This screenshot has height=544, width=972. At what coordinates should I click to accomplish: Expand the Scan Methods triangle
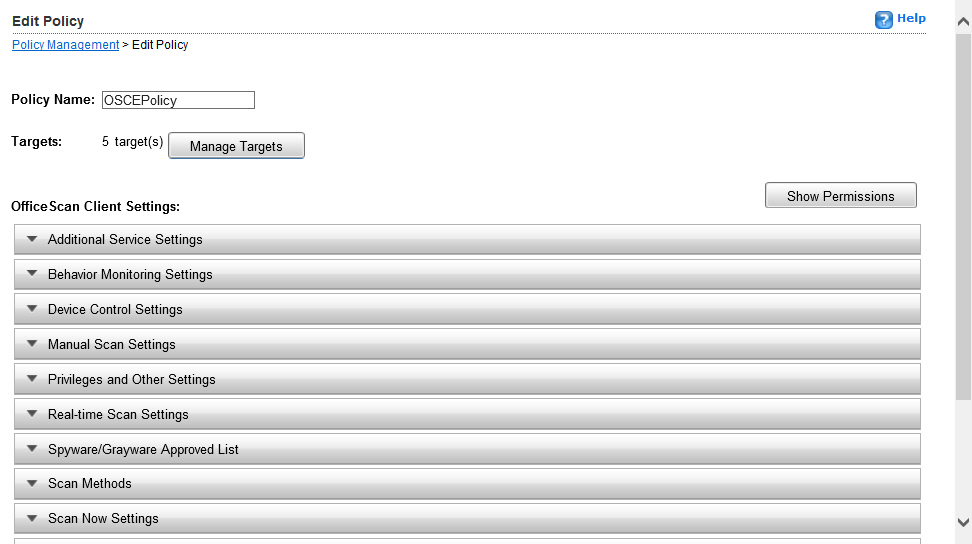[x=32, y=483]
